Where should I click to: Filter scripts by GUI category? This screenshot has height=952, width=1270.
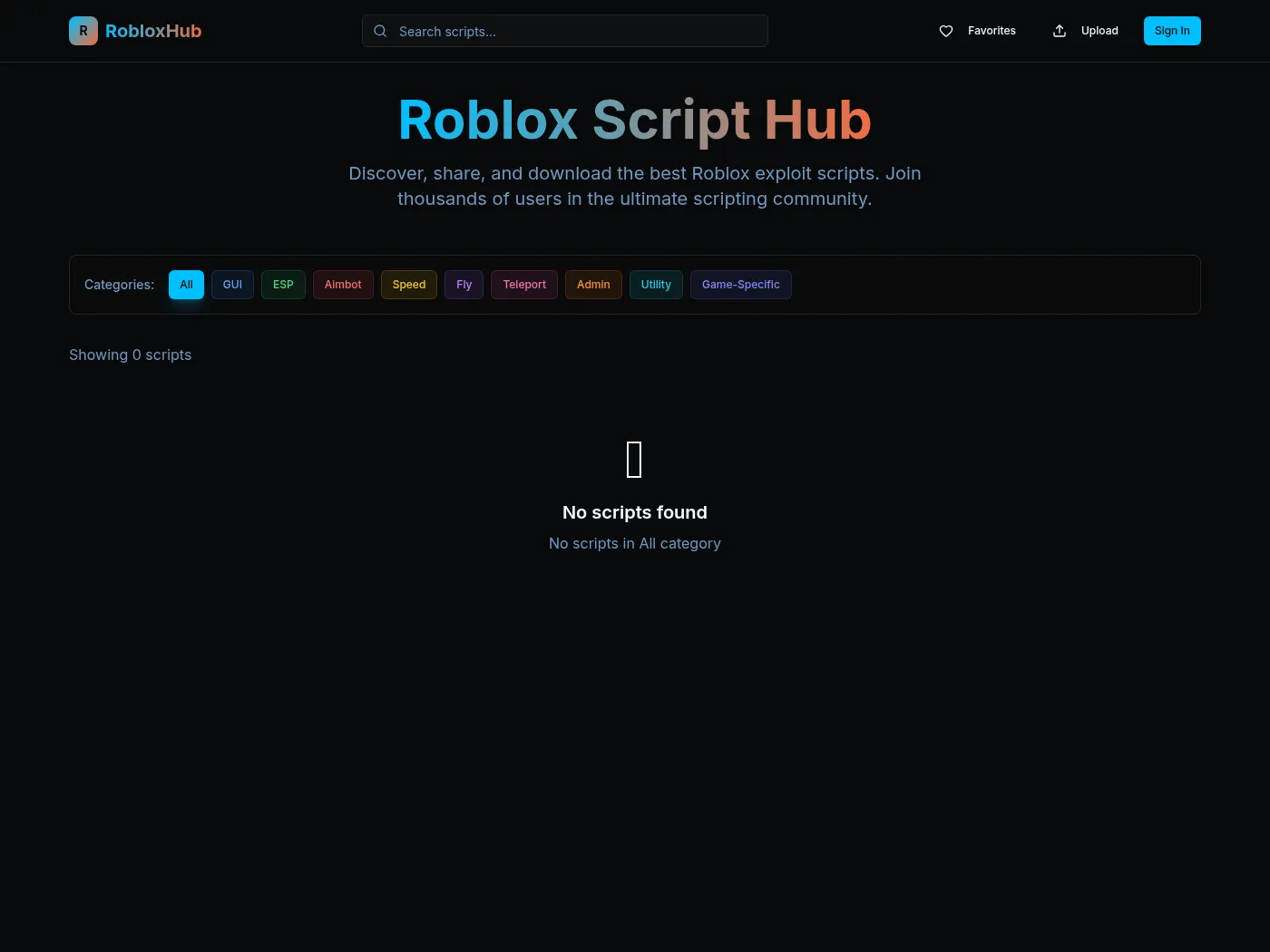pyautogui.click(x=232, y=285)
